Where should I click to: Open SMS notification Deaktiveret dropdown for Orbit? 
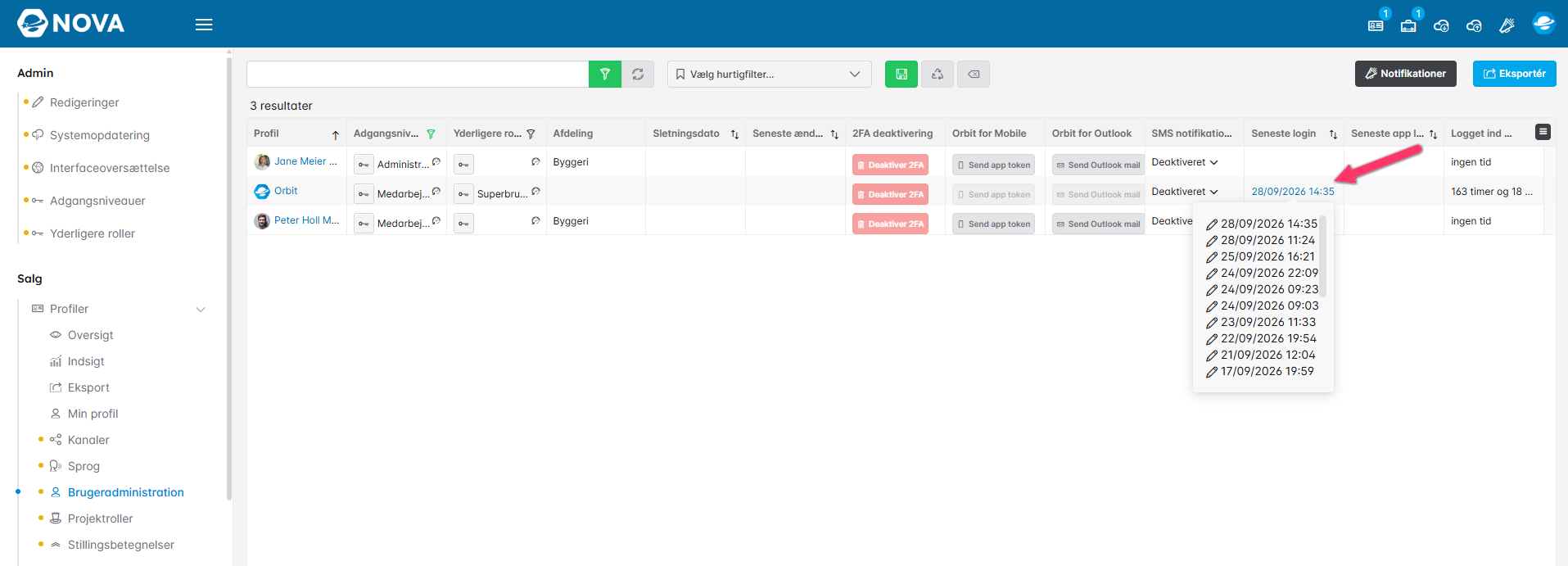pyautogui.click(x=1185, y=192)
